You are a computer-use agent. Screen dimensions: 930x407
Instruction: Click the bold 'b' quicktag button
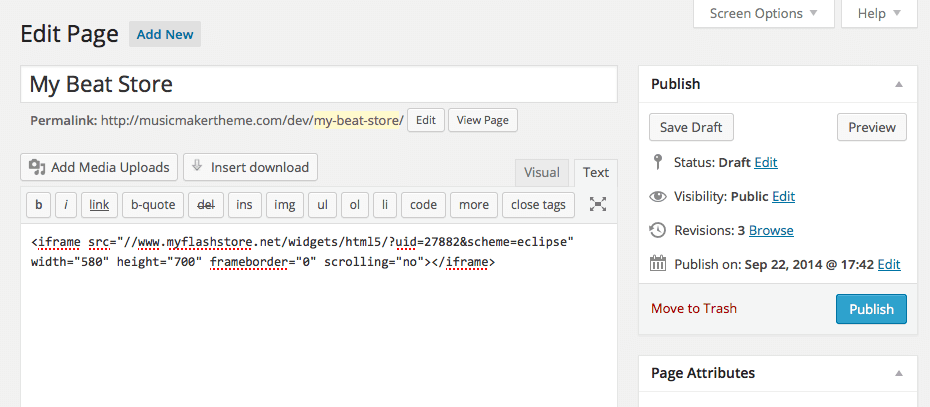(x=38, y=205)
